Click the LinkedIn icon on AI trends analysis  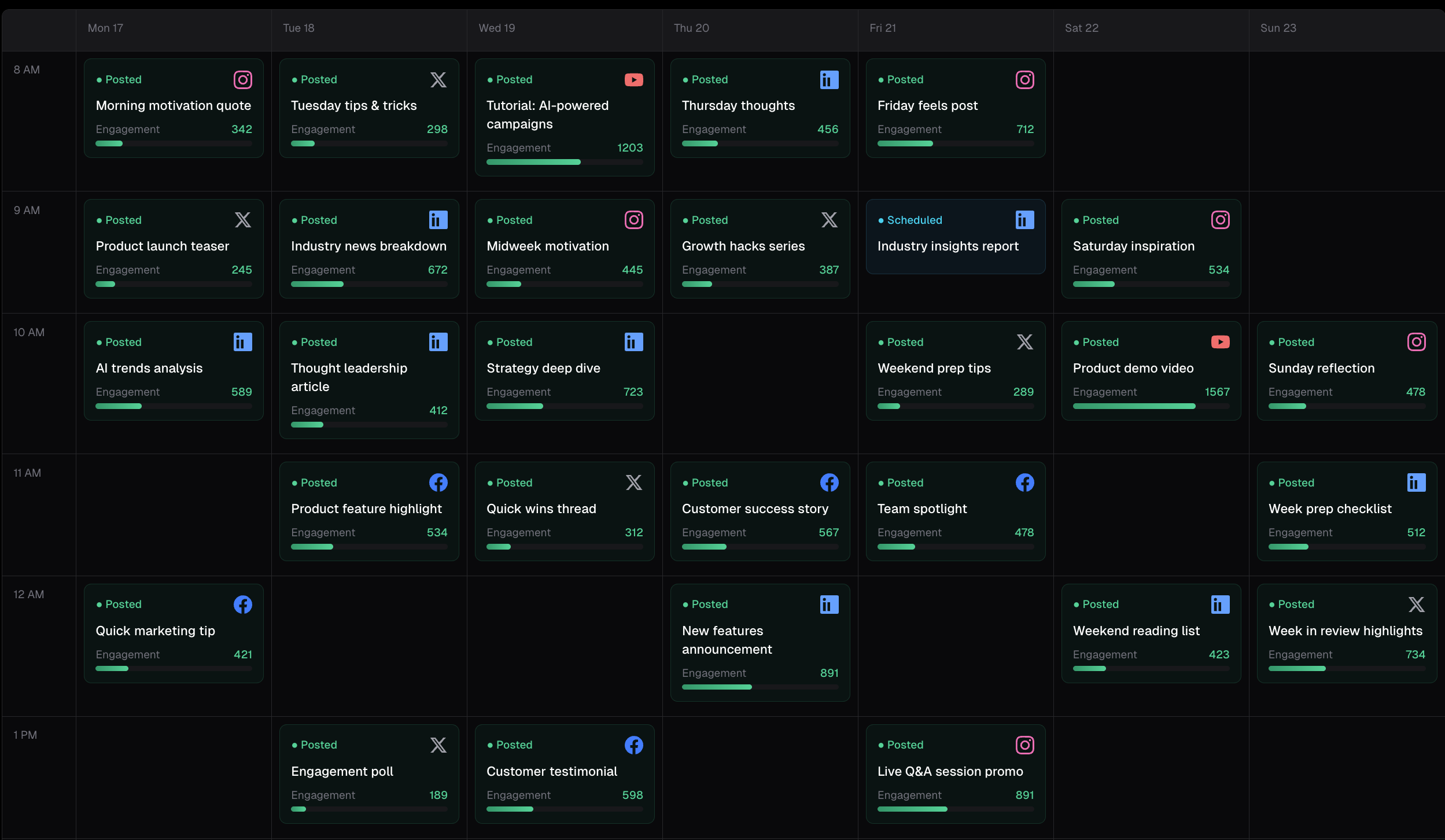coord(241,342)
